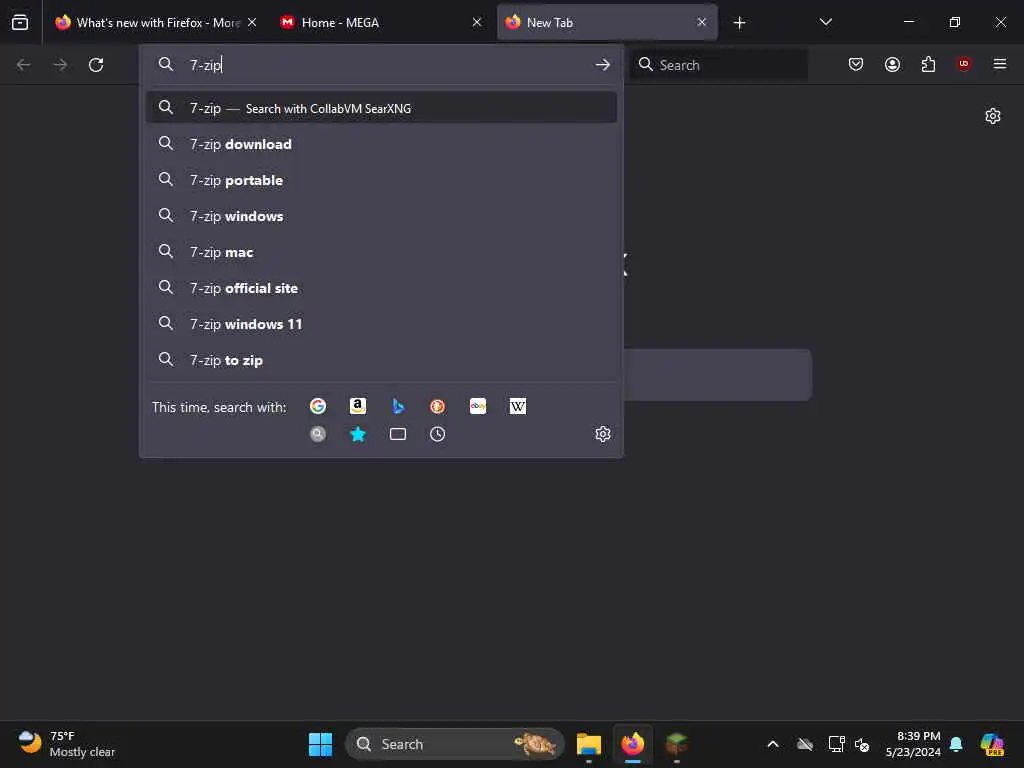Open the OneDrive cloud tray icon

(x=805, y=744)
